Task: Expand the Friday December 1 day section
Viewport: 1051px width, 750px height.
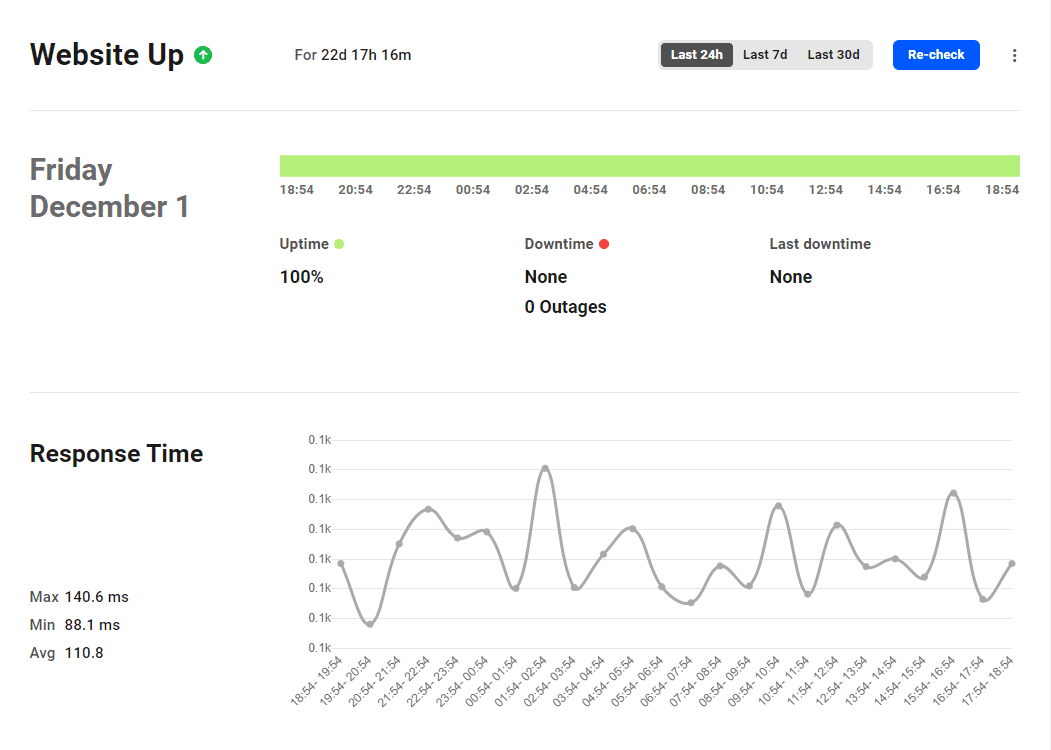Action: 109,188
